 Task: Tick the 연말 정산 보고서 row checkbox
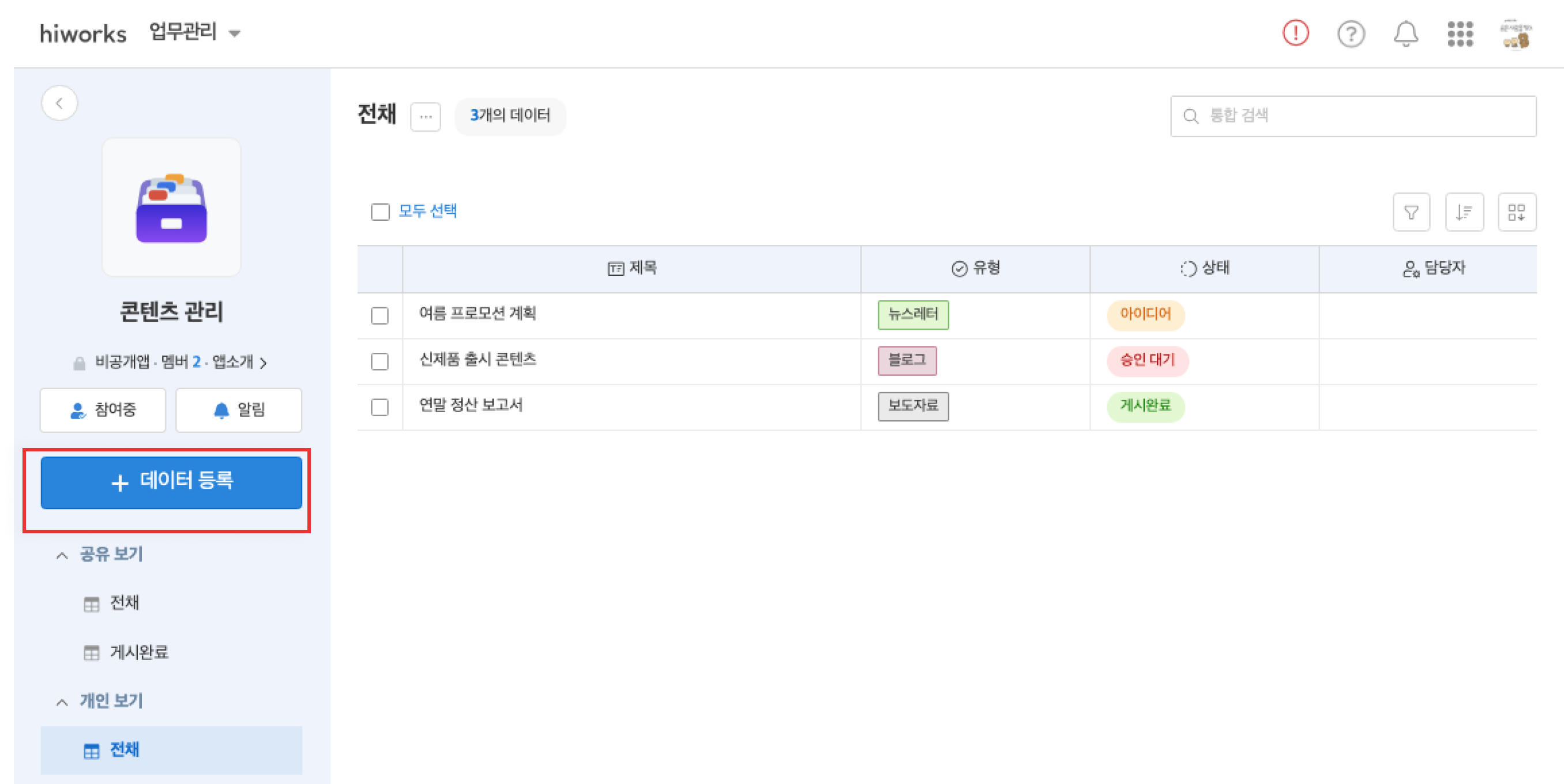[380, 407]
